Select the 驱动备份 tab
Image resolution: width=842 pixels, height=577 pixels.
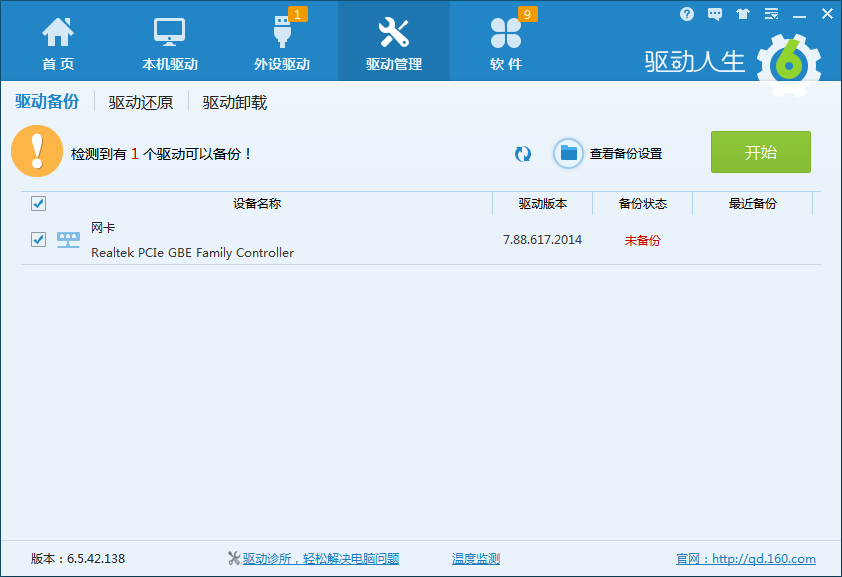coord(47,102)
